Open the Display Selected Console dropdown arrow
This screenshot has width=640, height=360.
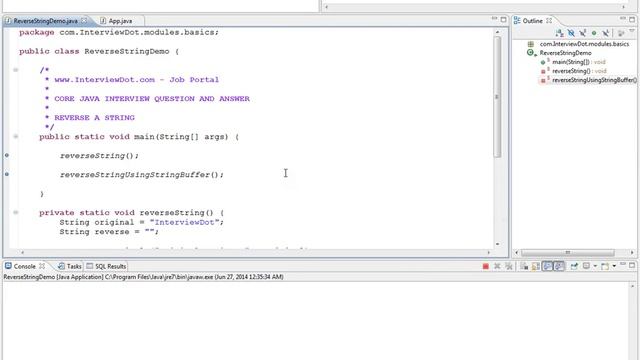[595, 266]
